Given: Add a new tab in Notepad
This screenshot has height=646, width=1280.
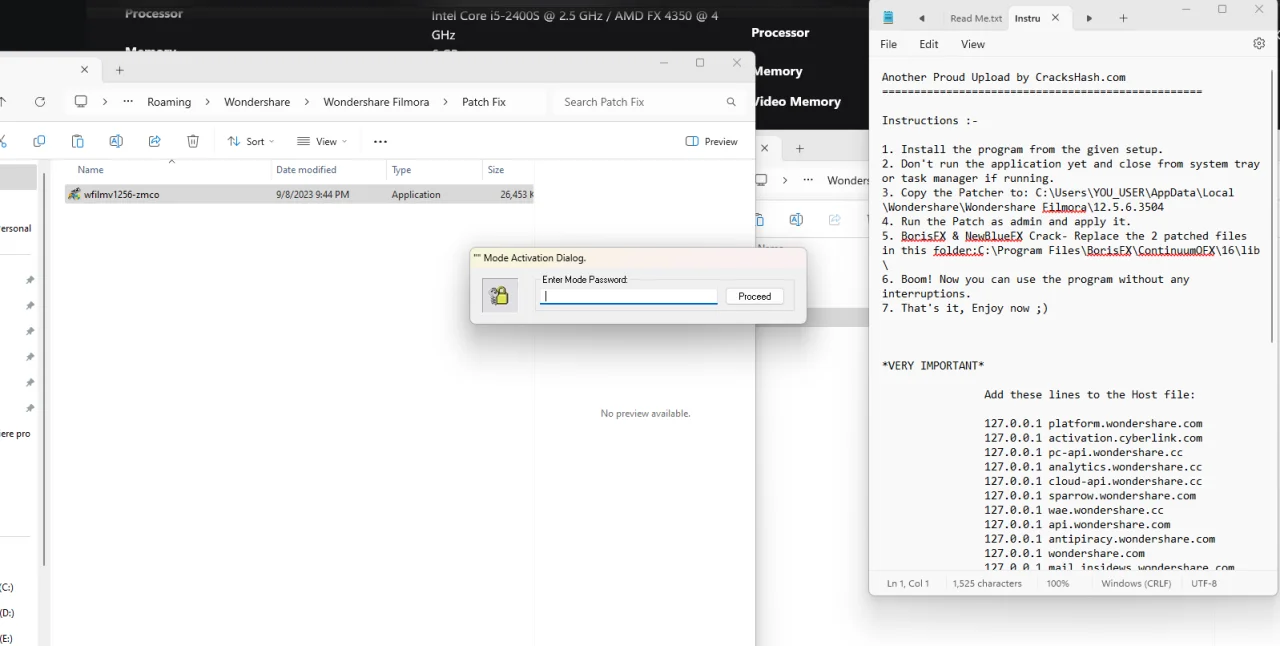Looking at the screenshot, I should click(x=1123, y=18).
